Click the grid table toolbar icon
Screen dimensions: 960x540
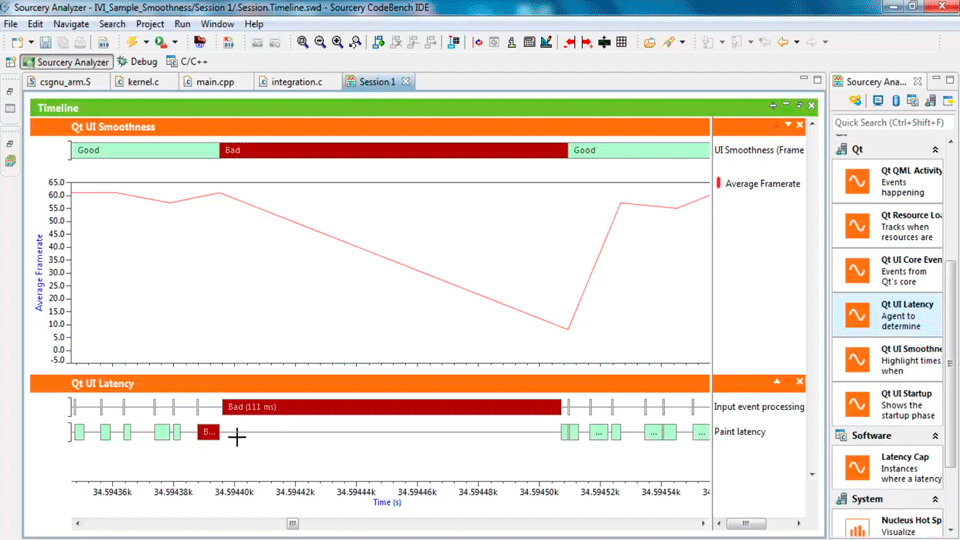click(x=621, y=42)
